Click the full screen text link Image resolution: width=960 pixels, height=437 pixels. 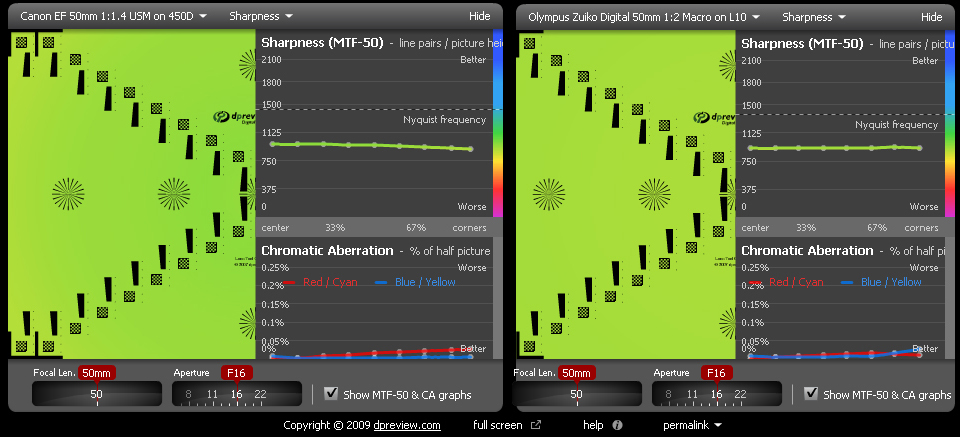coord(498,425)
